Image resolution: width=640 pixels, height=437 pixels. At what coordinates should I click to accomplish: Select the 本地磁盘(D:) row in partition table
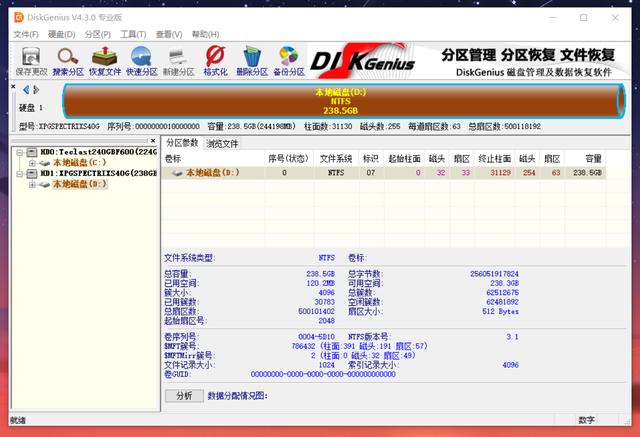pyautogui.click(x=384, y=173)
